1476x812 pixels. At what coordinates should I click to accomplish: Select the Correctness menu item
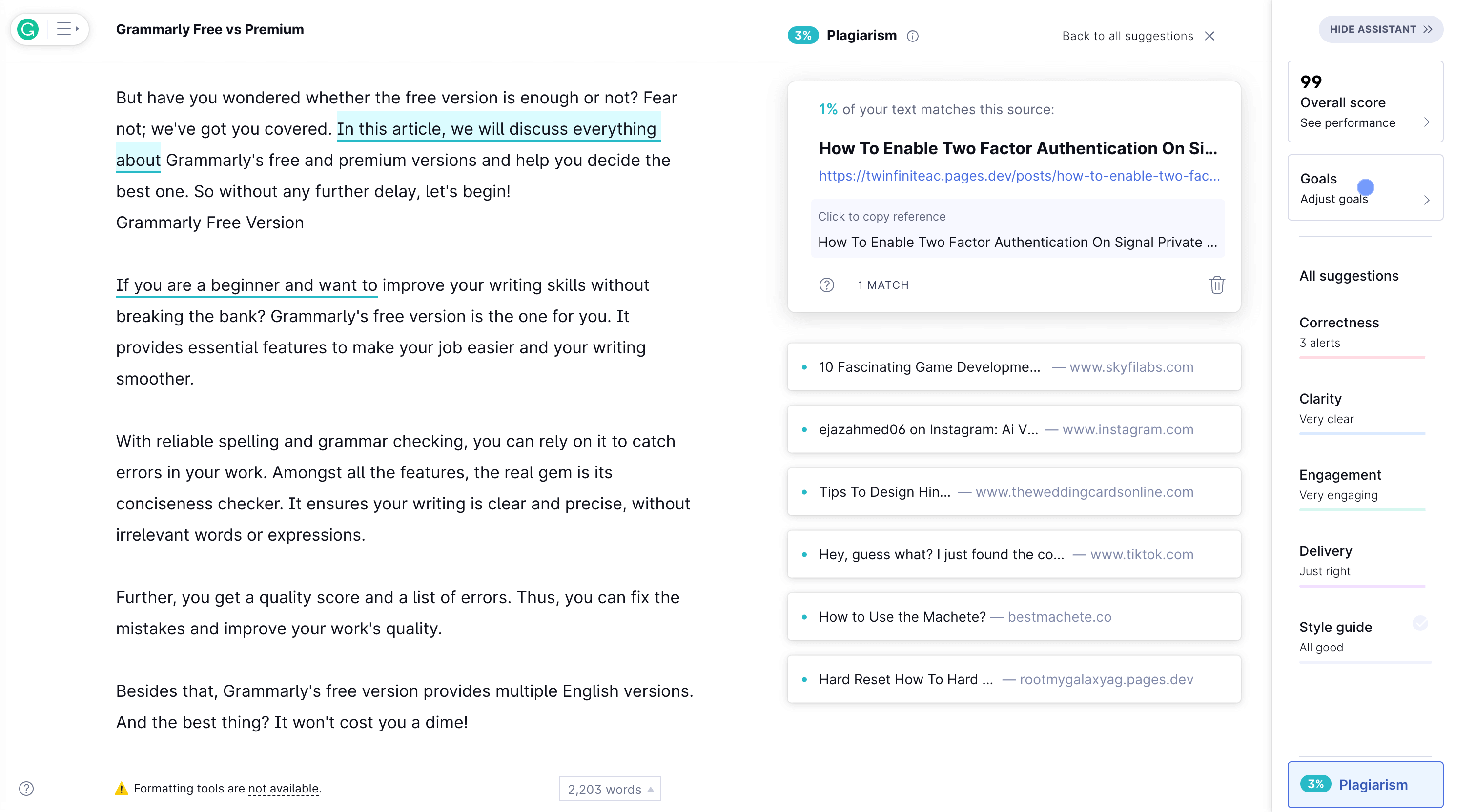click(1338, 322)
